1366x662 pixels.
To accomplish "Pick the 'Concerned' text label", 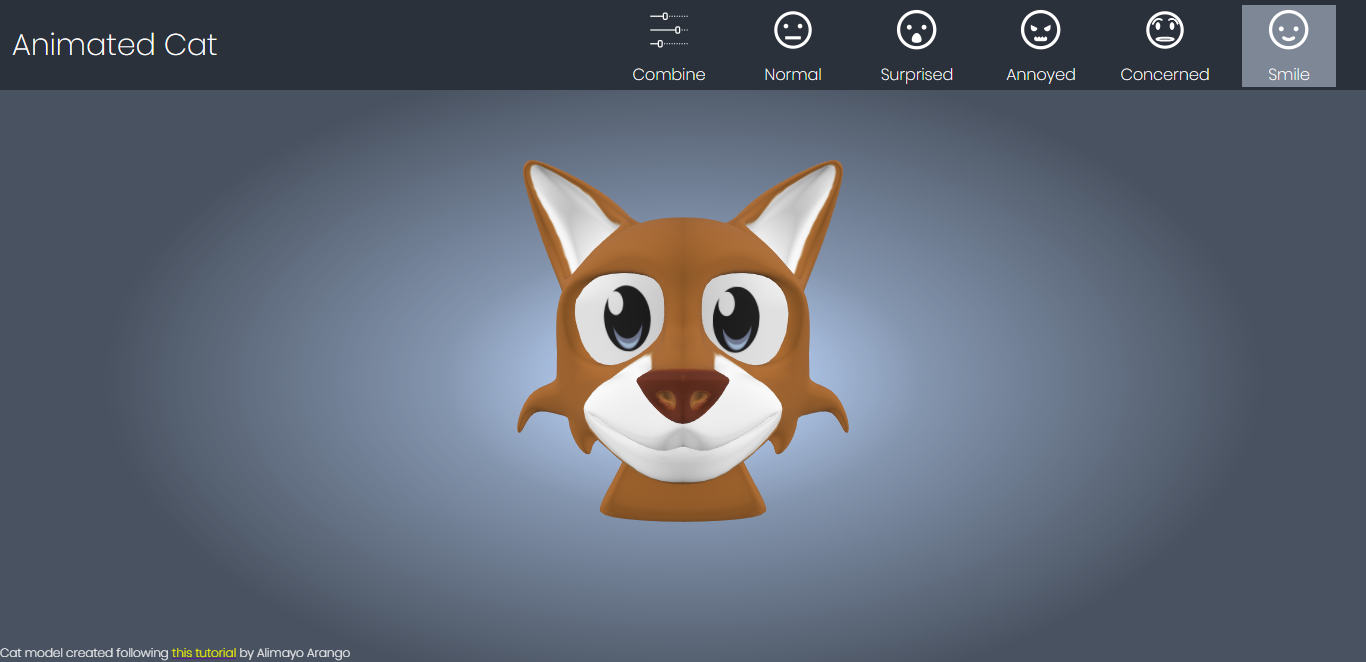I will click(1164, 75).
